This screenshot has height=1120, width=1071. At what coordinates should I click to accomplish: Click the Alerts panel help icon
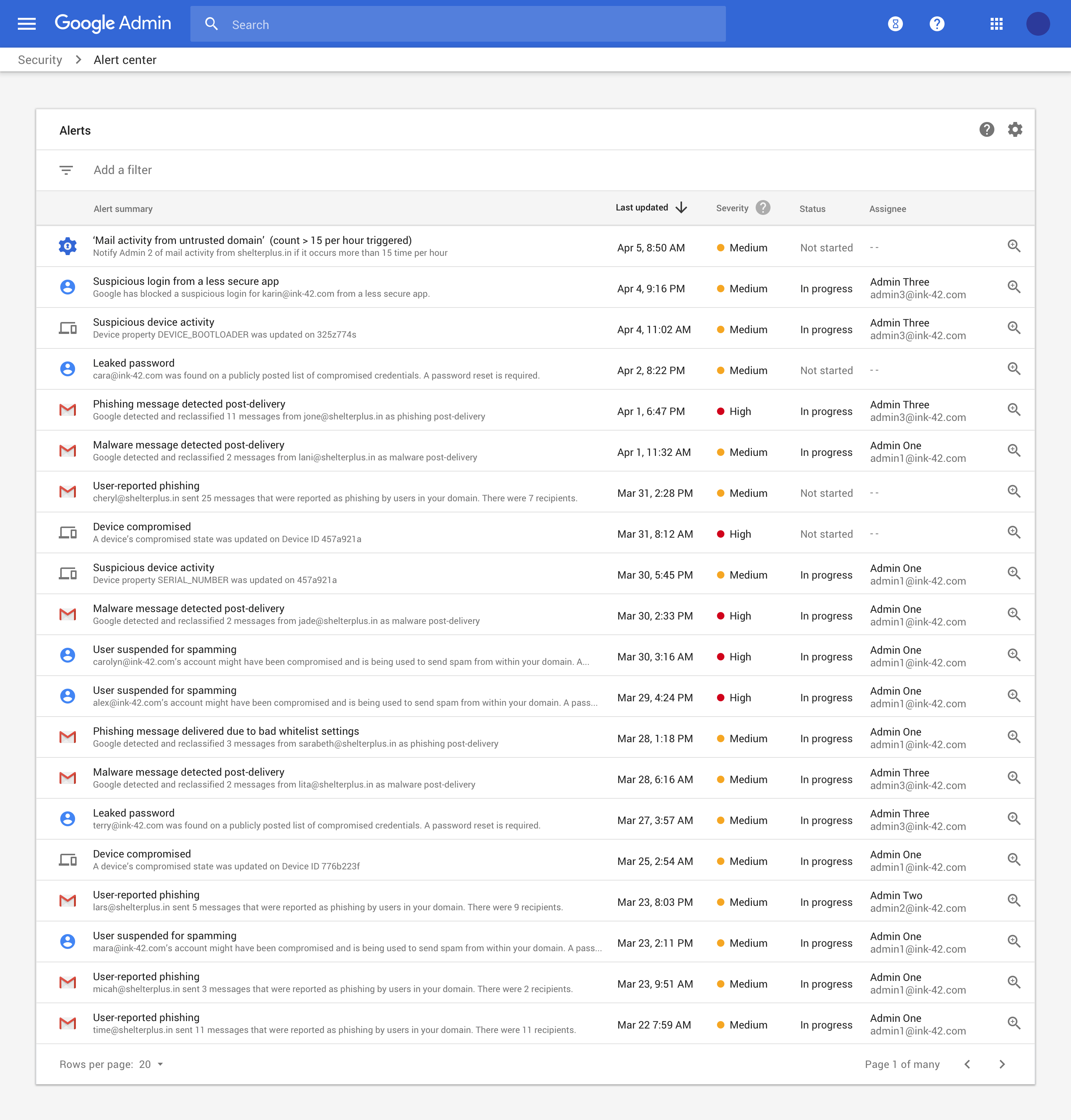click(987, 129)
